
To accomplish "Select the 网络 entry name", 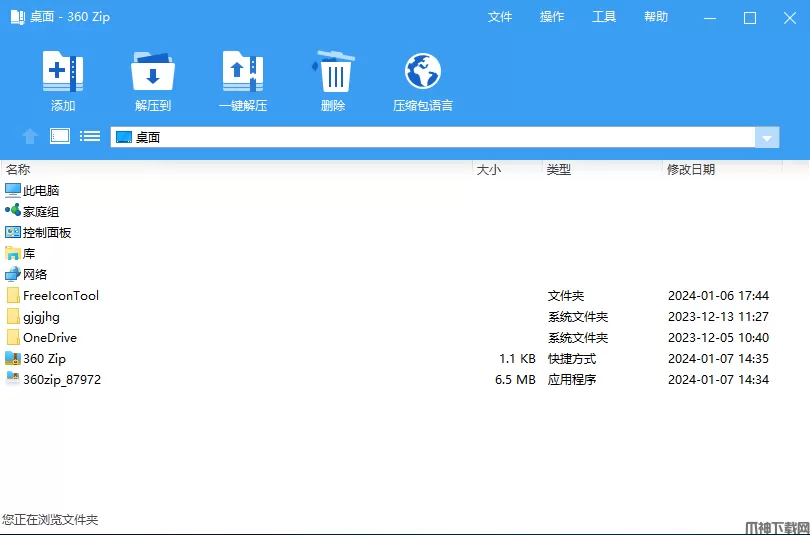I will 35,275.
